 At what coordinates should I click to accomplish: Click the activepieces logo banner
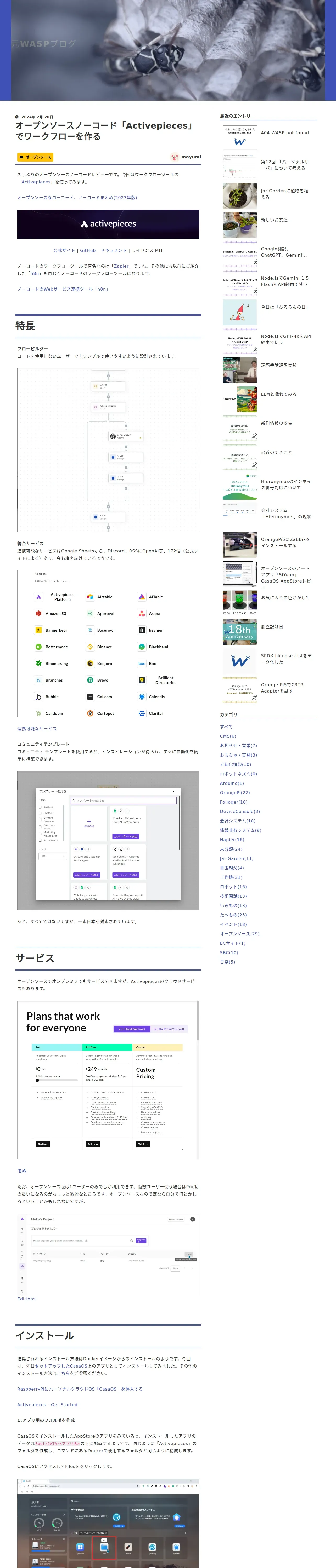pos(108,224)
